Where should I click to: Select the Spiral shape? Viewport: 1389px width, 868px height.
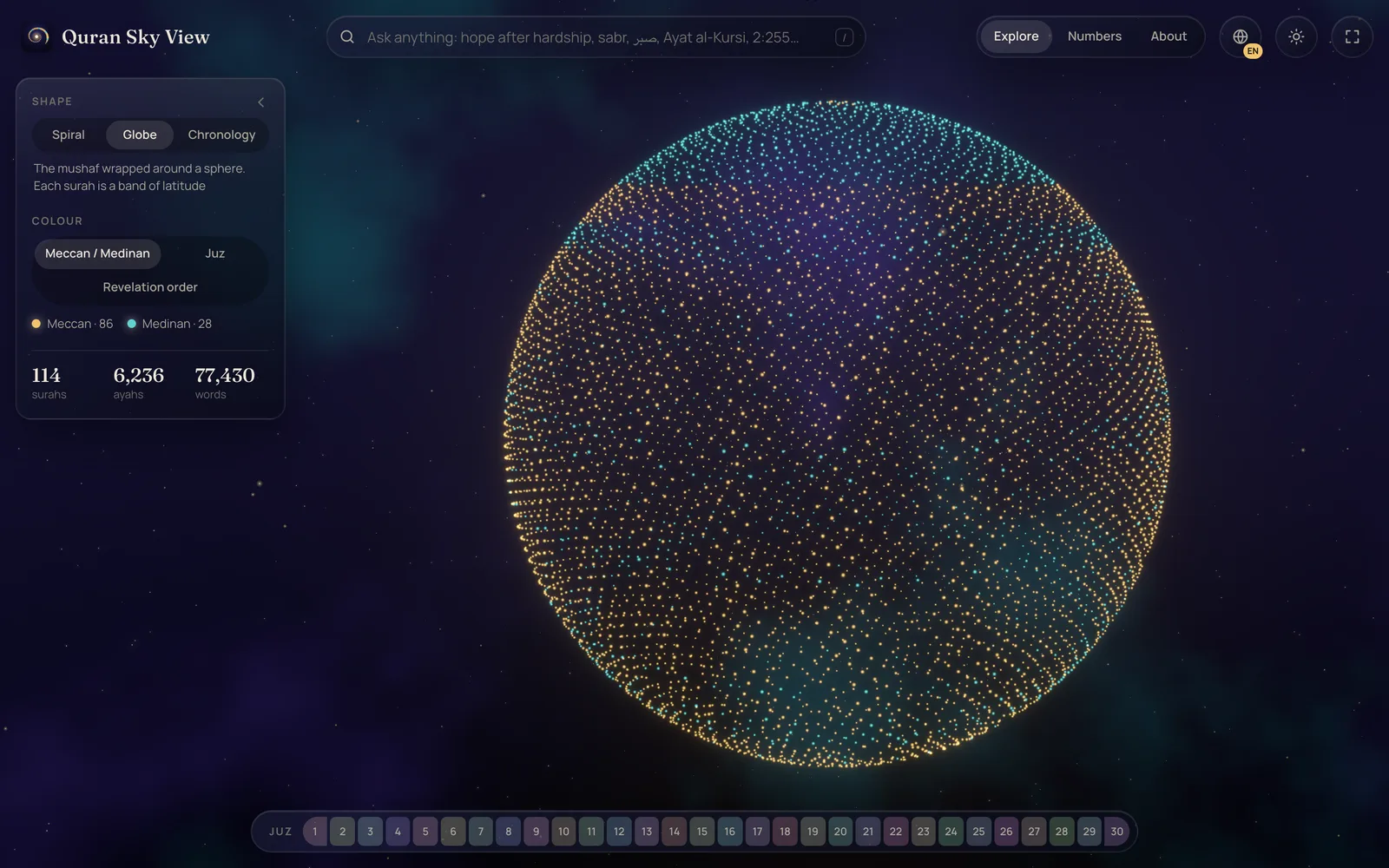pos(69,135)
